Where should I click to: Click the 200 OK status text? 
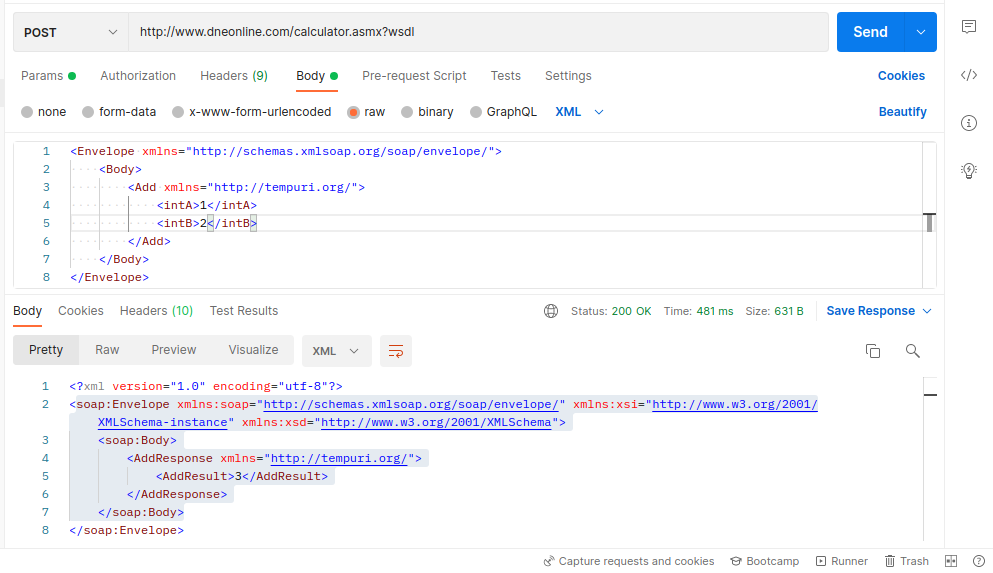click(x=631, y=311)
